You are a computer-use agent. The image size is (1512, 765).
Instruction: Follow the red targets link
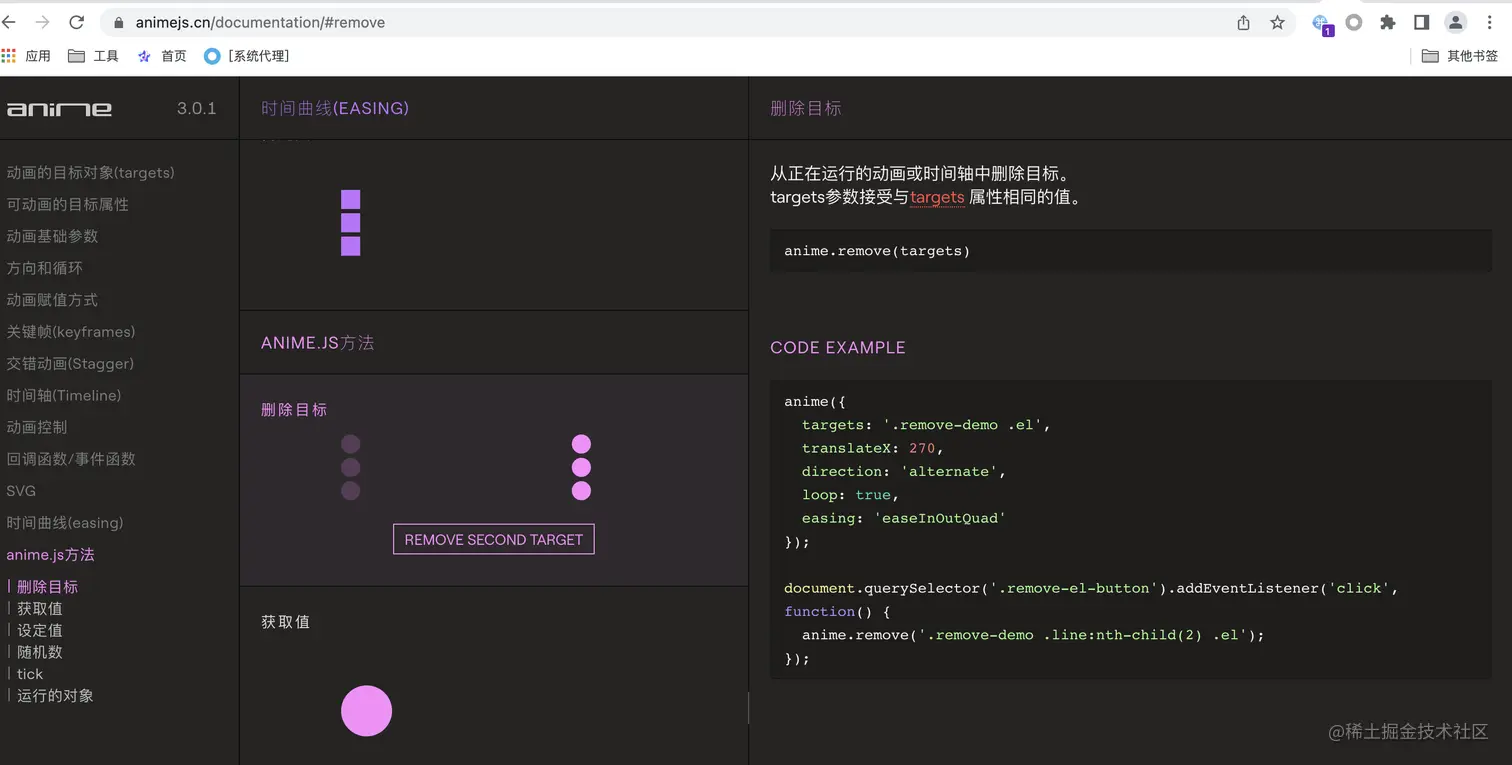point(937,197)
